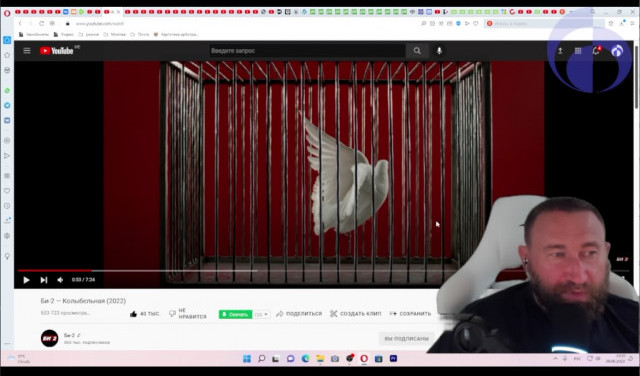
Task: Open the 'Яндекс' bookmark
Action: pyautogui.click(x=64, y=35)
